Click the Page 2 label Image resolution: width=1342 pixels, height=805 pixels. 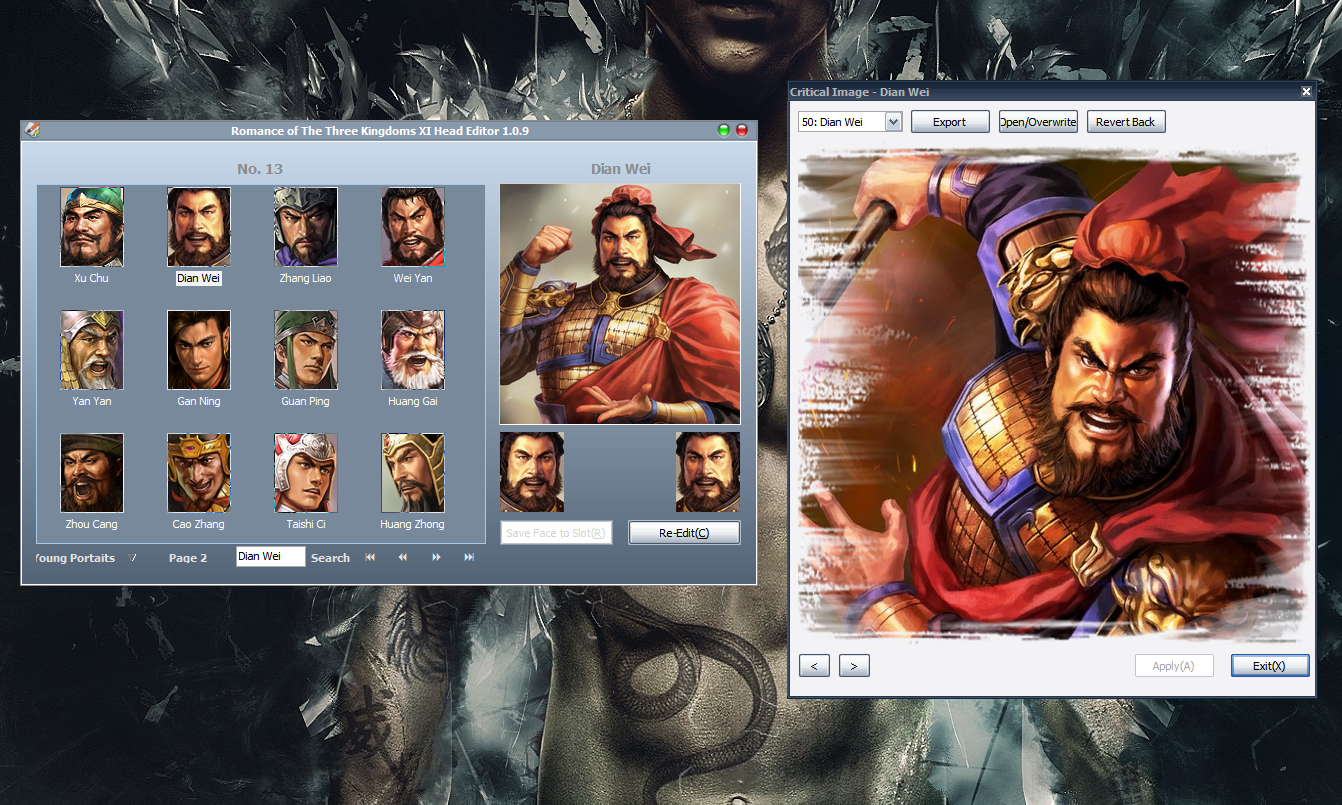[188, 558]
